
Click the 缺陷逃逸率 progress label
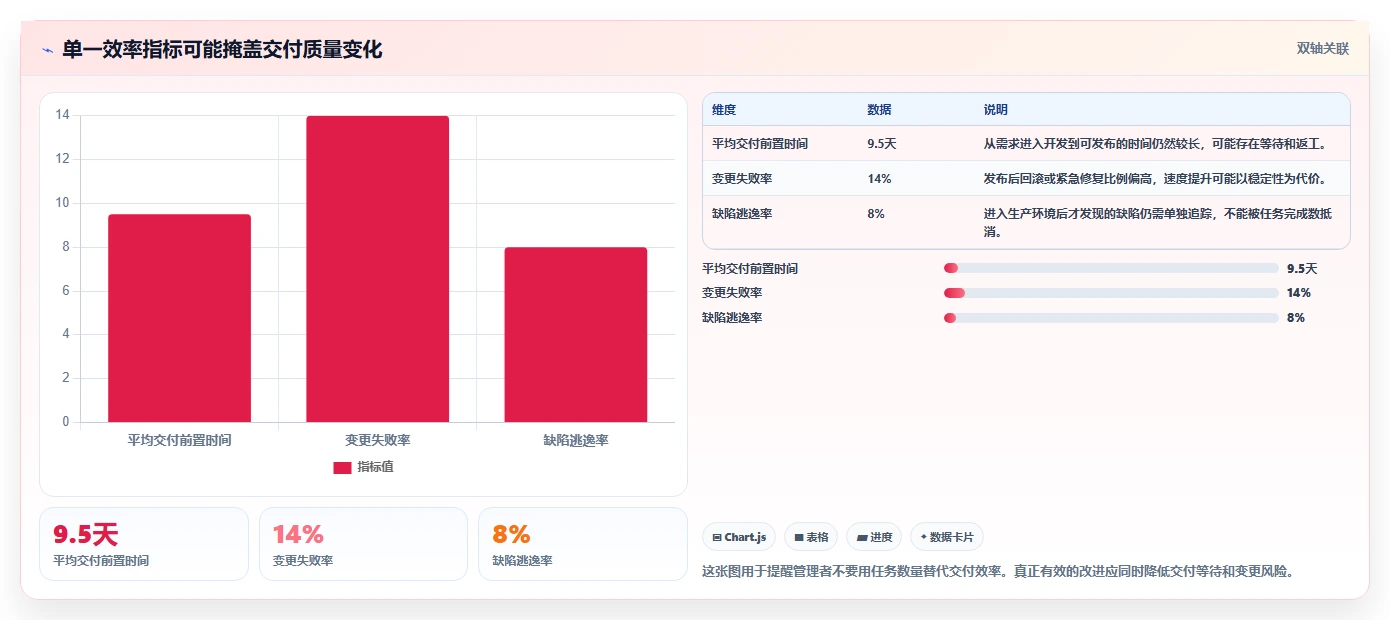[732, 318]
